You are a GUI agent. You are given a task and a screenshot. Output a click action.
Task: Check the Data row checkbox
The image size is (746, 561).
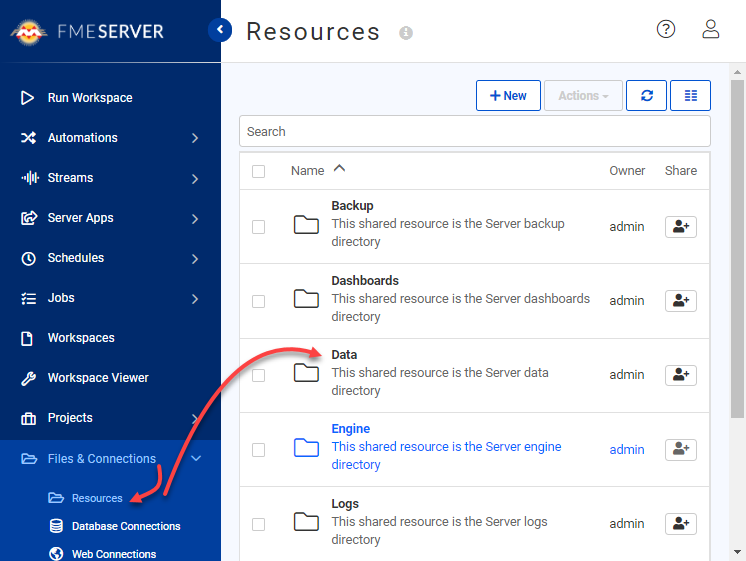[258, 375]
